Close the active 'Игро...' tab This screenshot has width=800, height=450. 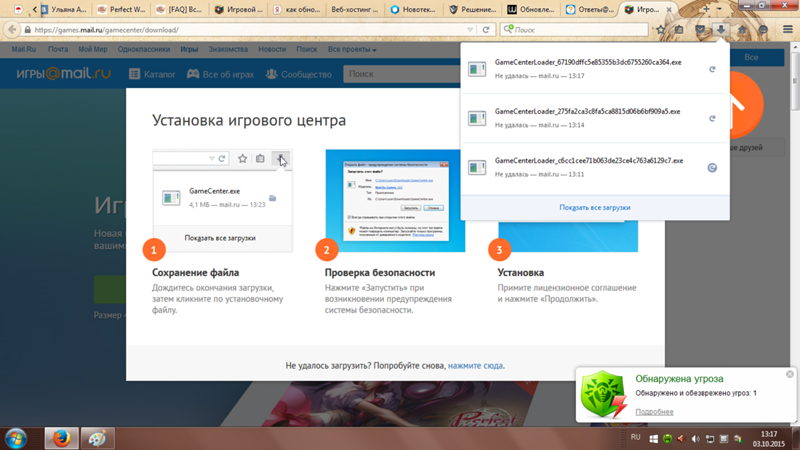(669, 10)
